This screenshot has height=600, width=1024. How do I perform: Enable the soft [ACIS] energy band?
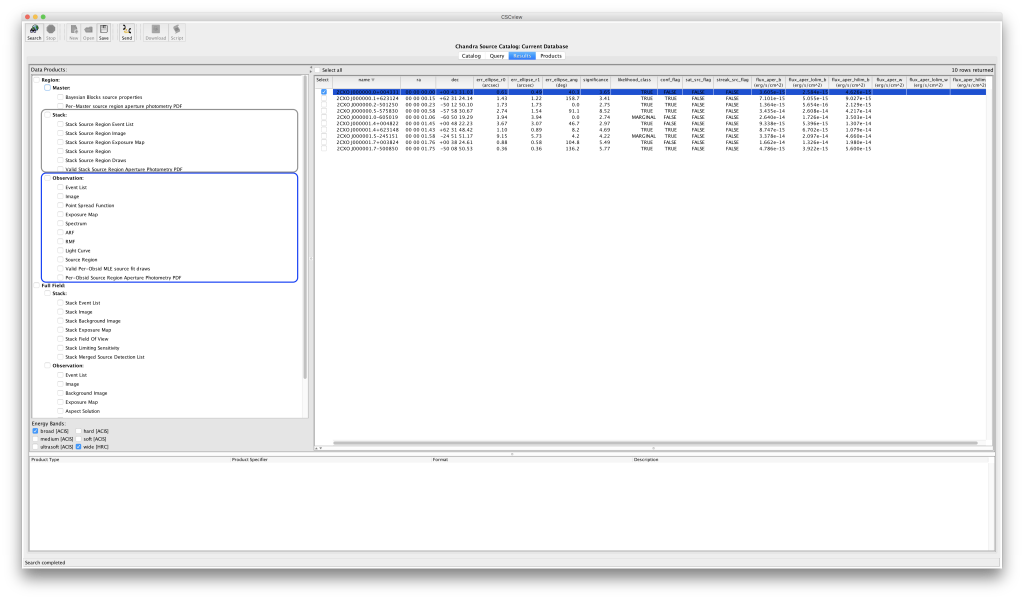pyautogui.click(x=78, y=439)
